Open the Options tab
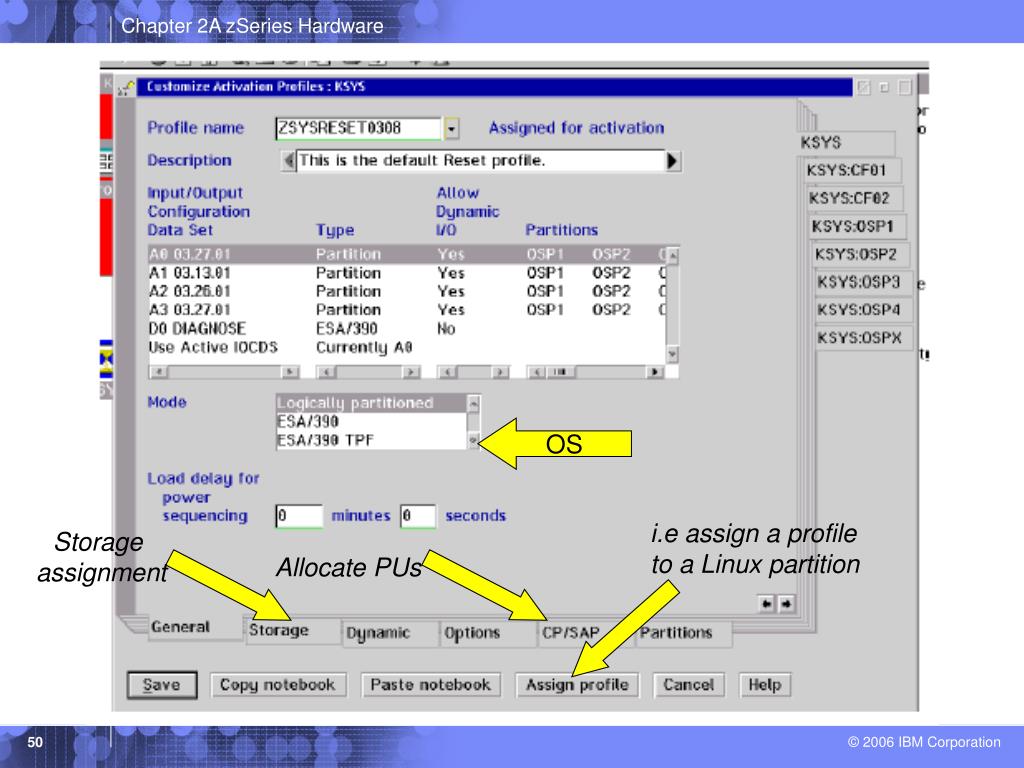 (472, 633)
